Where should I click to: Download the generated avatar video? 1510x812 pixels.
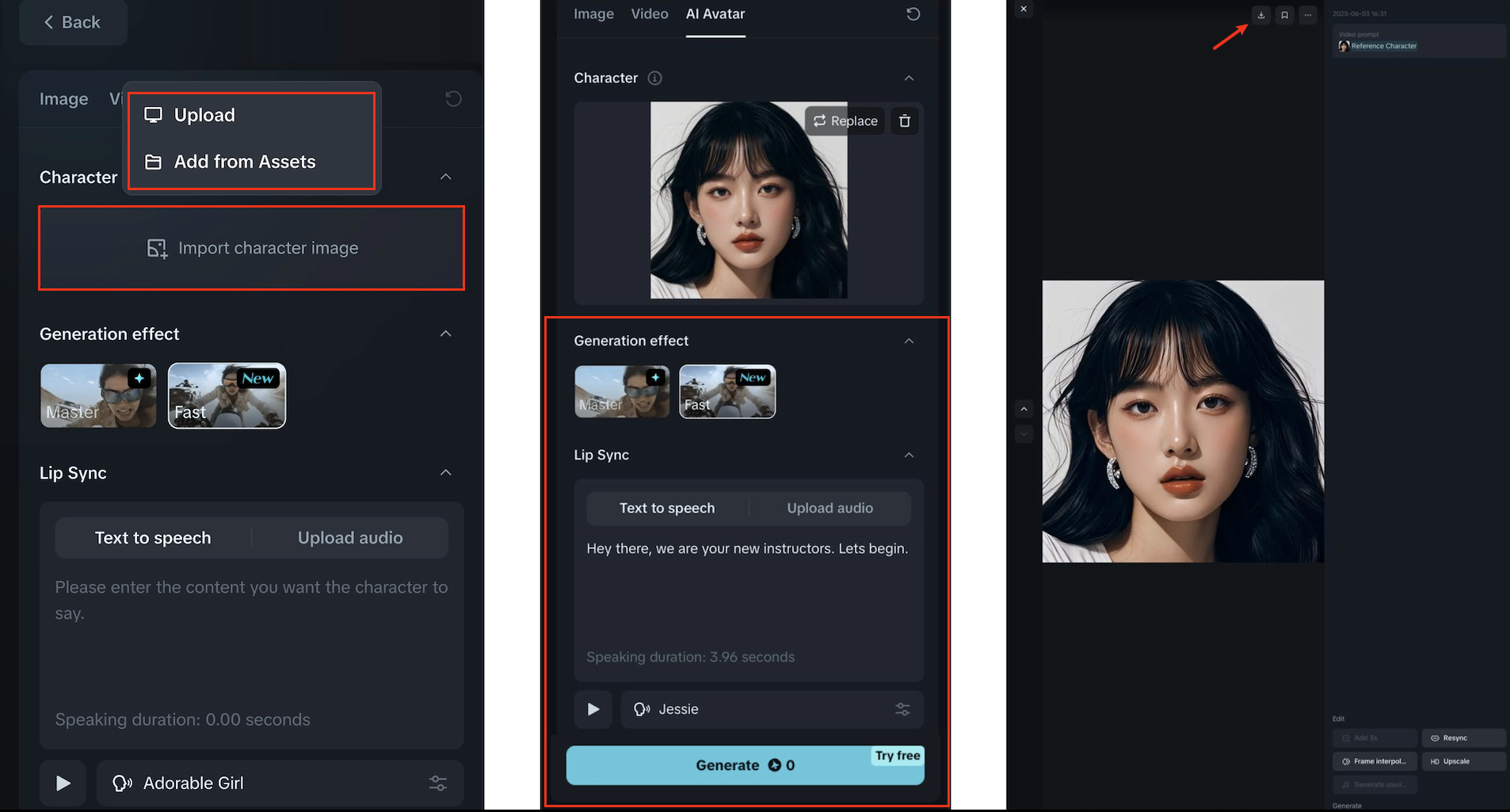click(x=1260, y=15)
